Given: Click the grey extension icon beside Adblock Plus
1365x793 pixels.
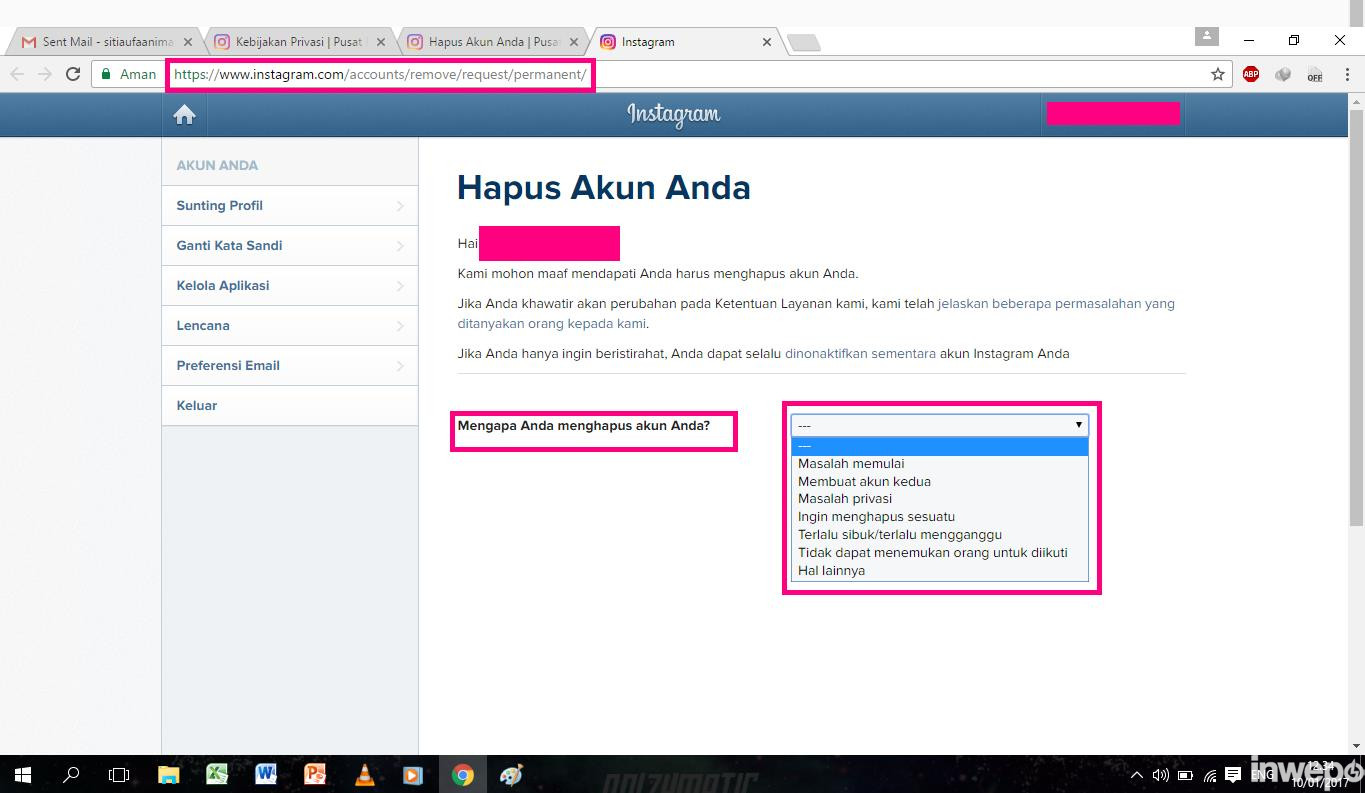Looking at the screenshot, I should coord(1283,74).
